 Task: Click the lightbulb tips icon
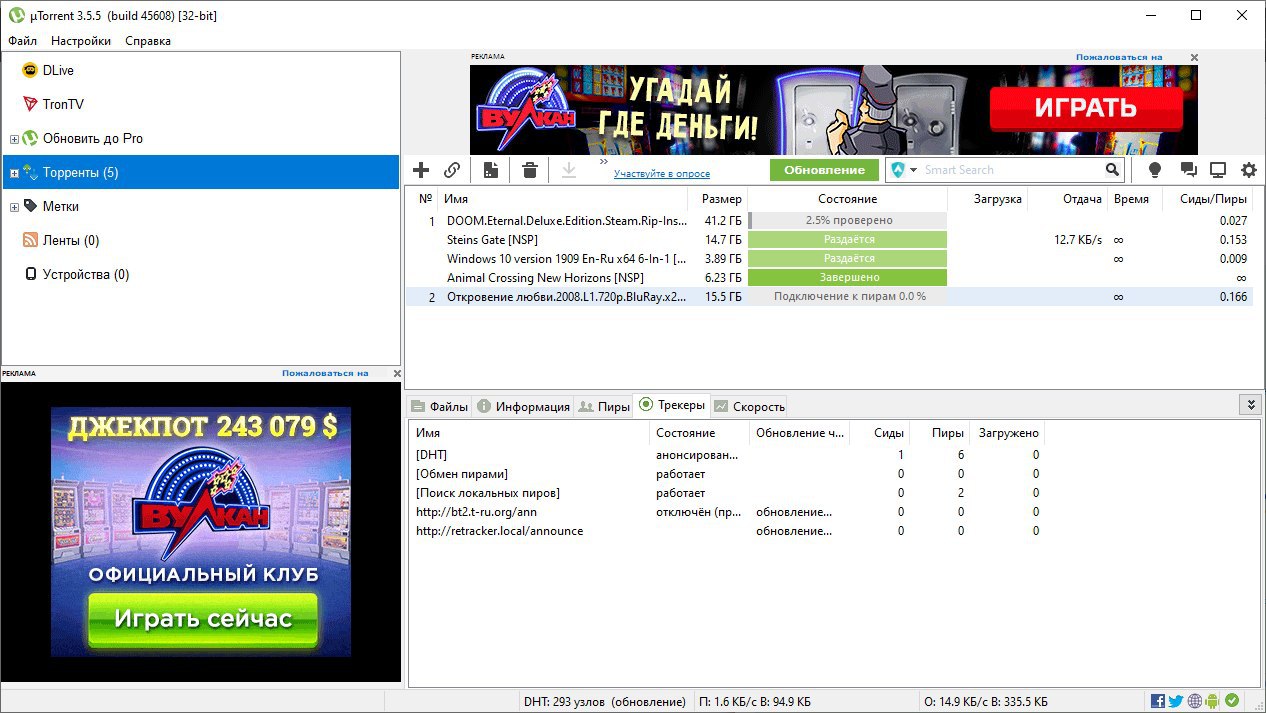click(x=1155, y=170)
